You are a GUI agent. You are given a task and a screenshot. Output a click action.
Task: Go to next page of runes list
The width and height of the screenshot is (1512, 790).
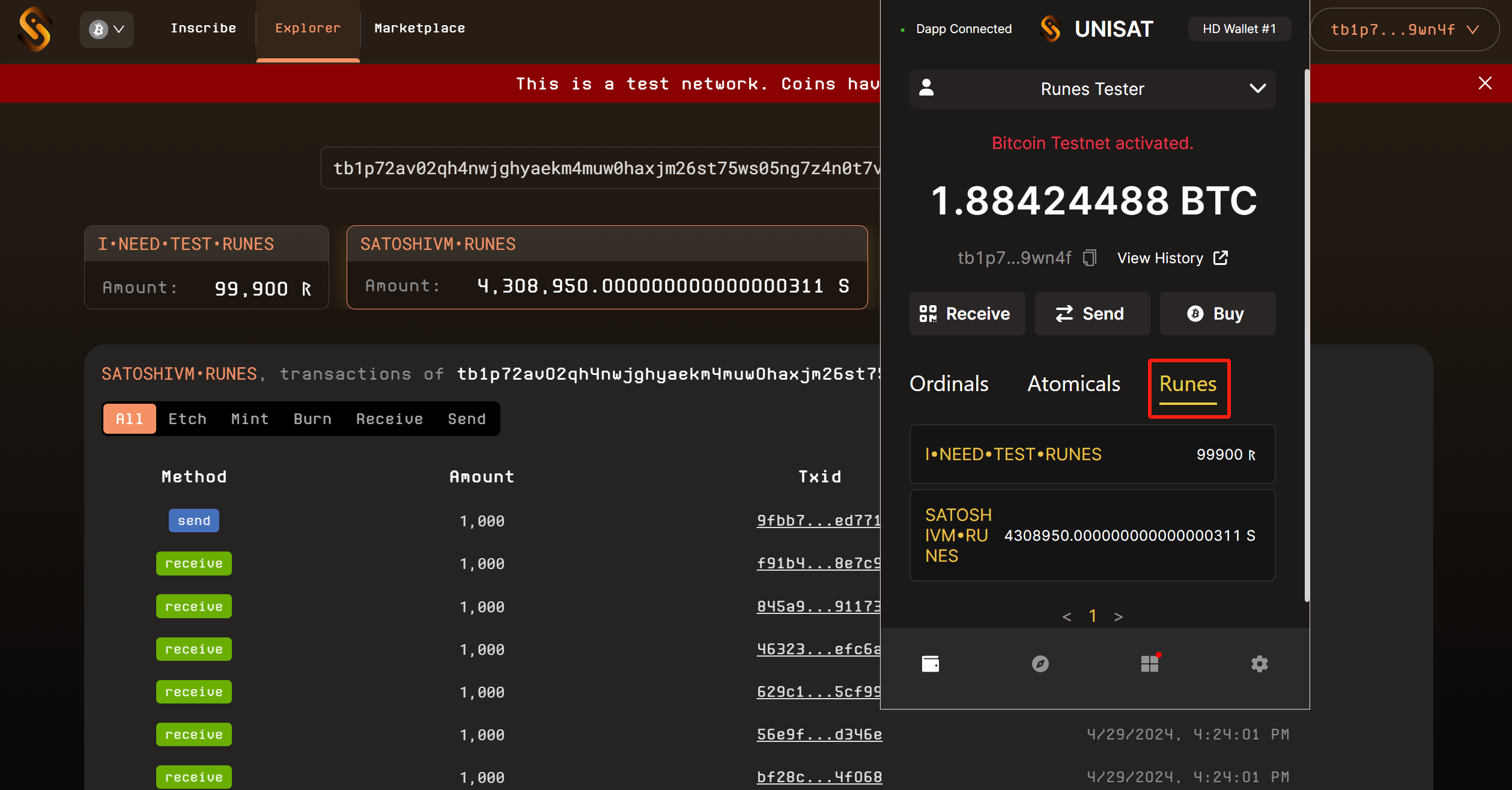(x=1118, y=617)
